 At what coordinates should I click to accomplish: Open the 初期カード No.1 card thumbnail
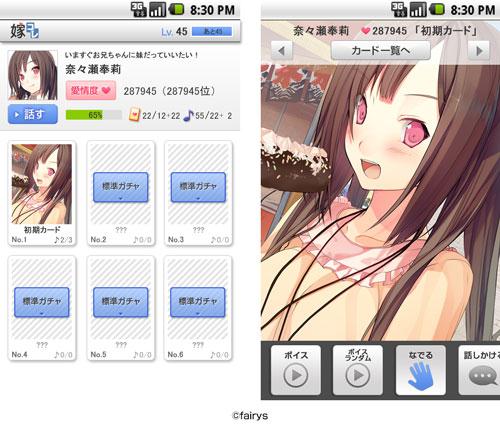click(x=42, y=184)
